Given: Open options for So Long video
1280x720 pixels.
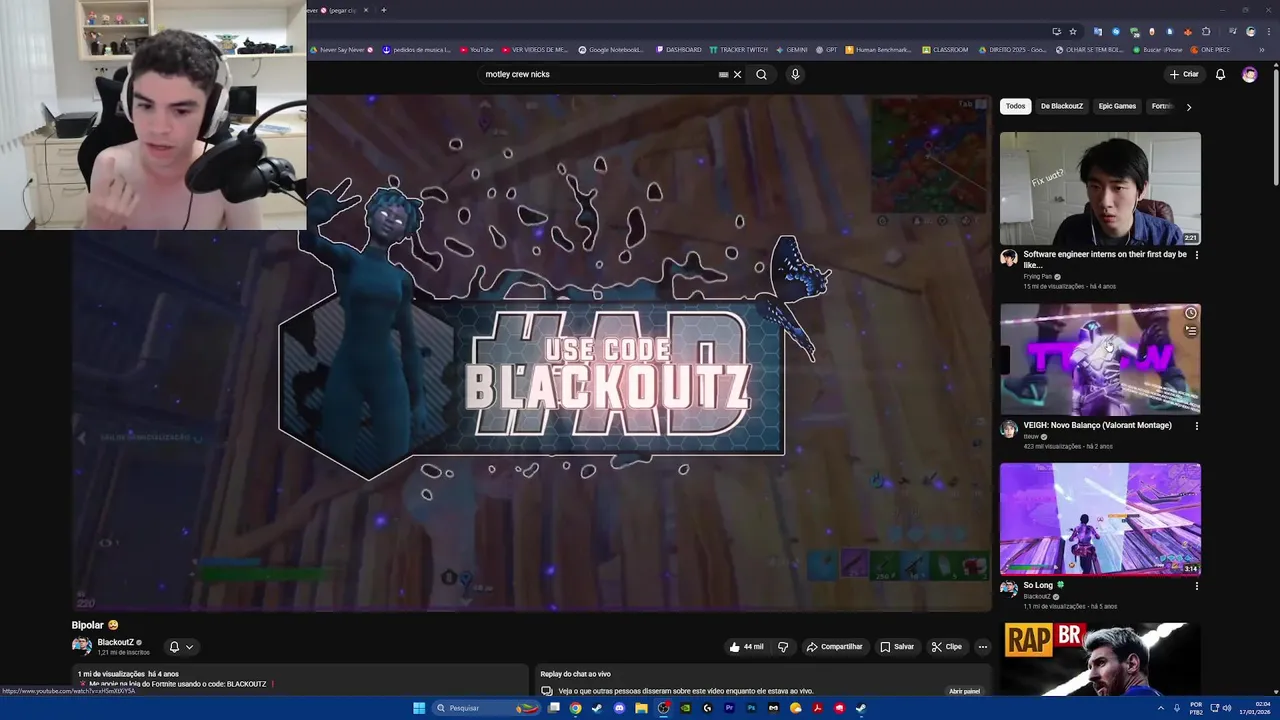Looking at the screenshot, I should click(x=1196, y=586).
